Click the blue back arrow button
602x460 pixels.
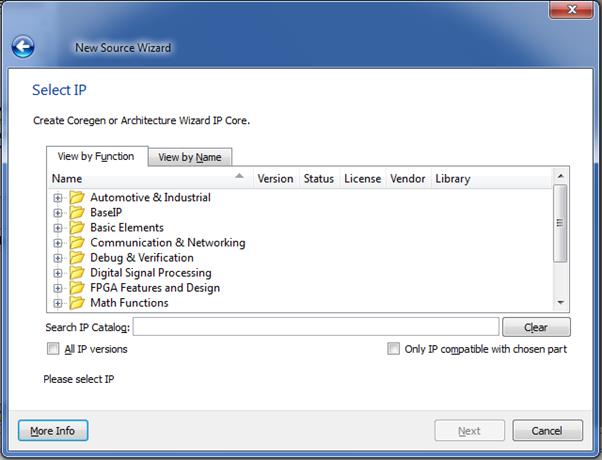(22, 47)
